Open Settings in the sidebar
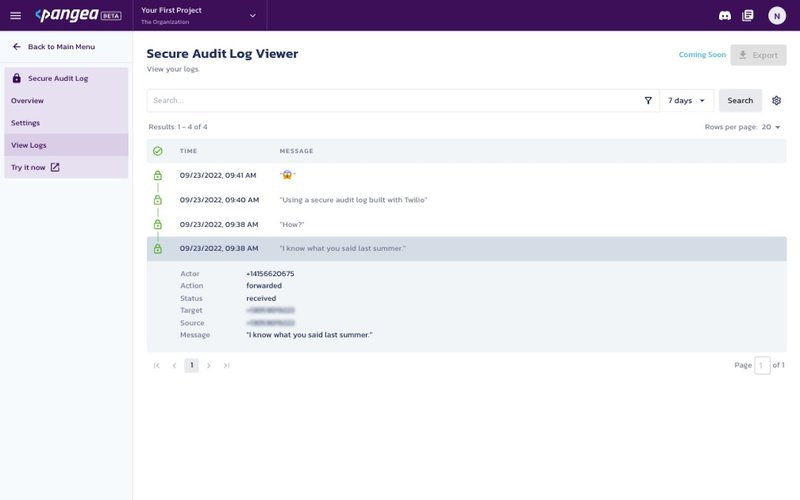800x500 pixels. point(26,123)
